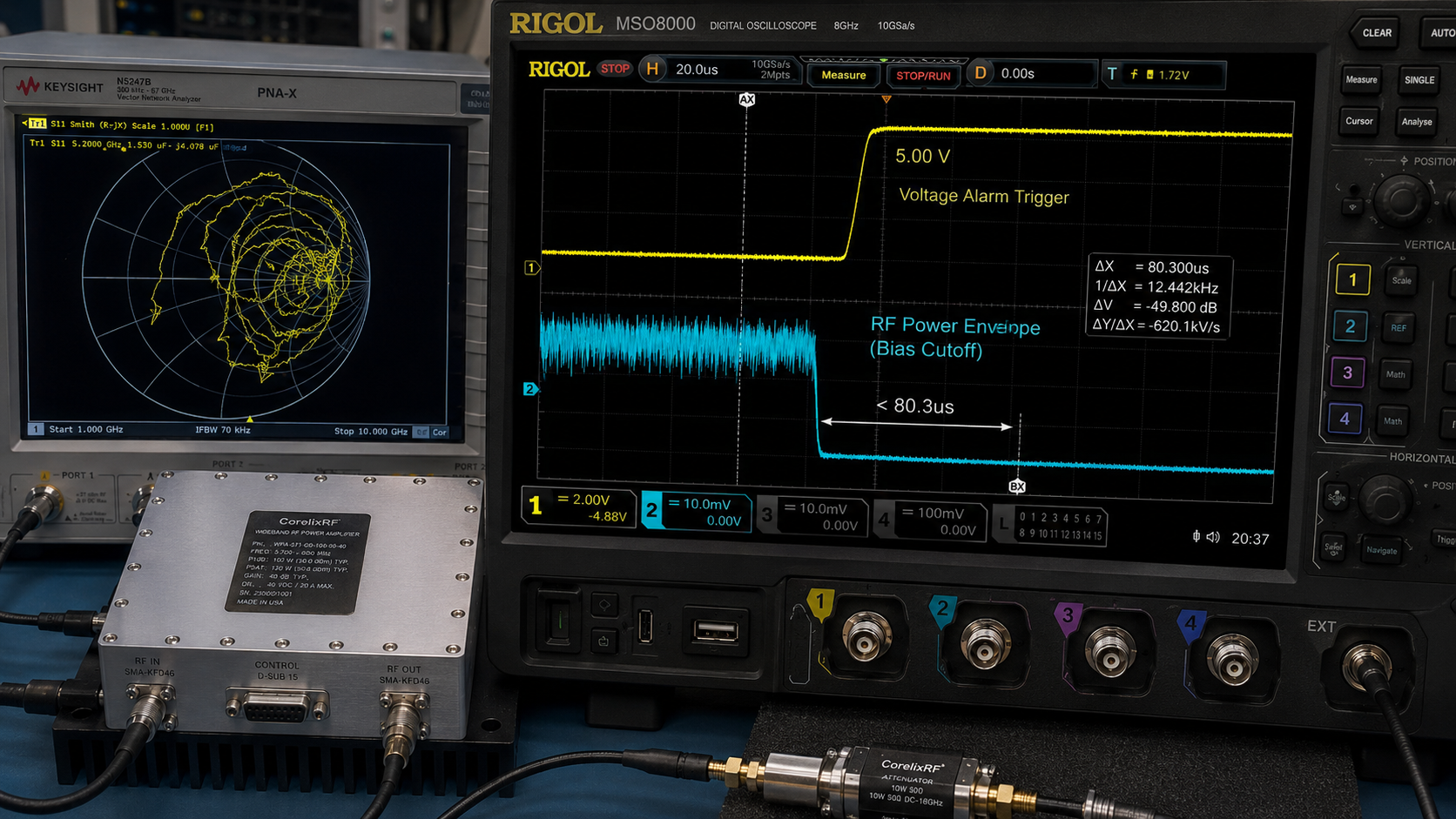The width and height of the screenshot is (1456, 819).
Task: Tap the on-screen Measure button
Action: click(x=844, y=75)
